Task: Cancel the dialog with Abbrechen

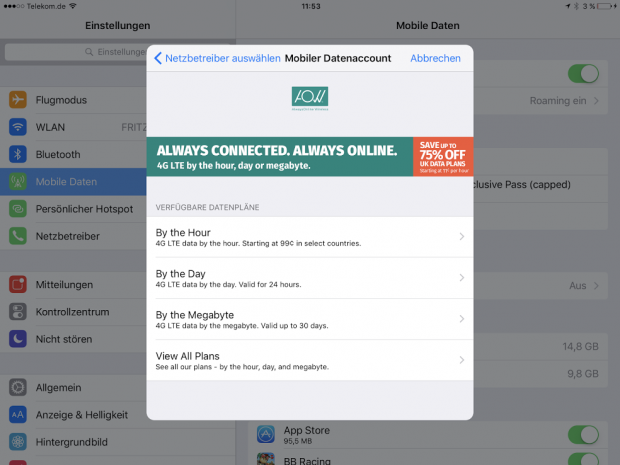Action: click(435, 58)
